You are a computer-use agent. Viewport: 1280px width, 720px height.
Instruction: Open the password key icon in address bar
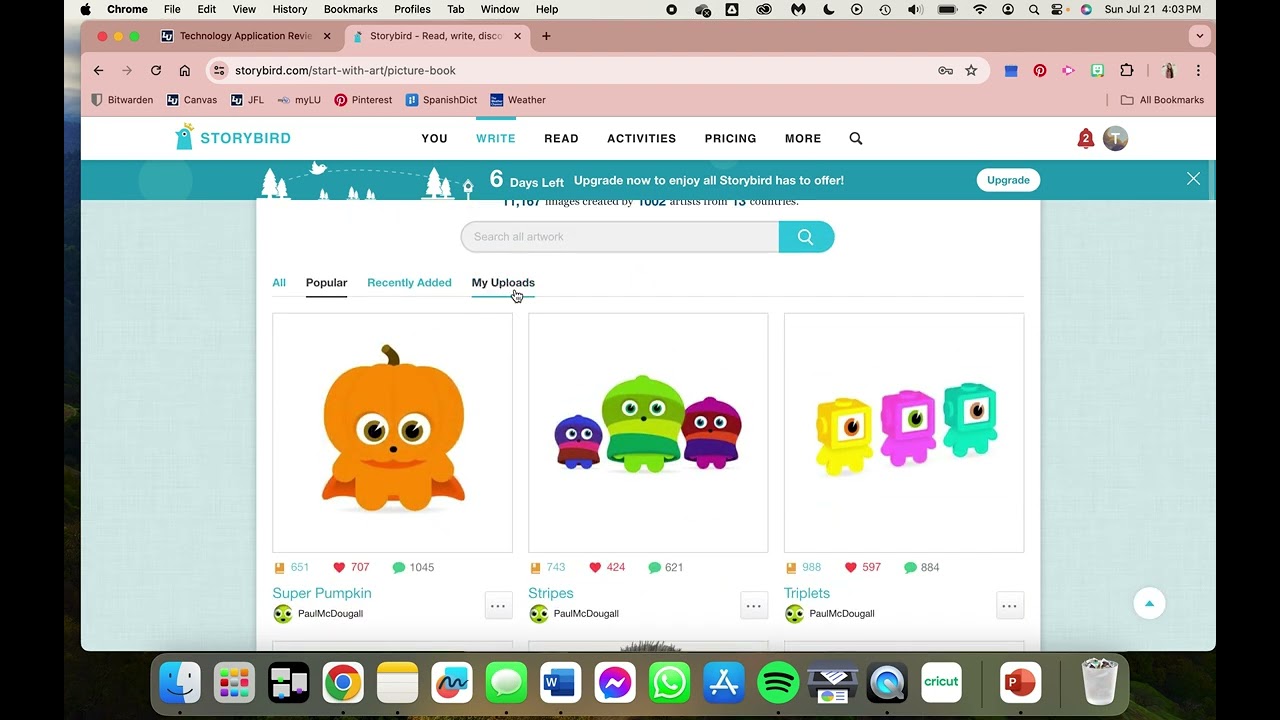(x=945, y=70)
